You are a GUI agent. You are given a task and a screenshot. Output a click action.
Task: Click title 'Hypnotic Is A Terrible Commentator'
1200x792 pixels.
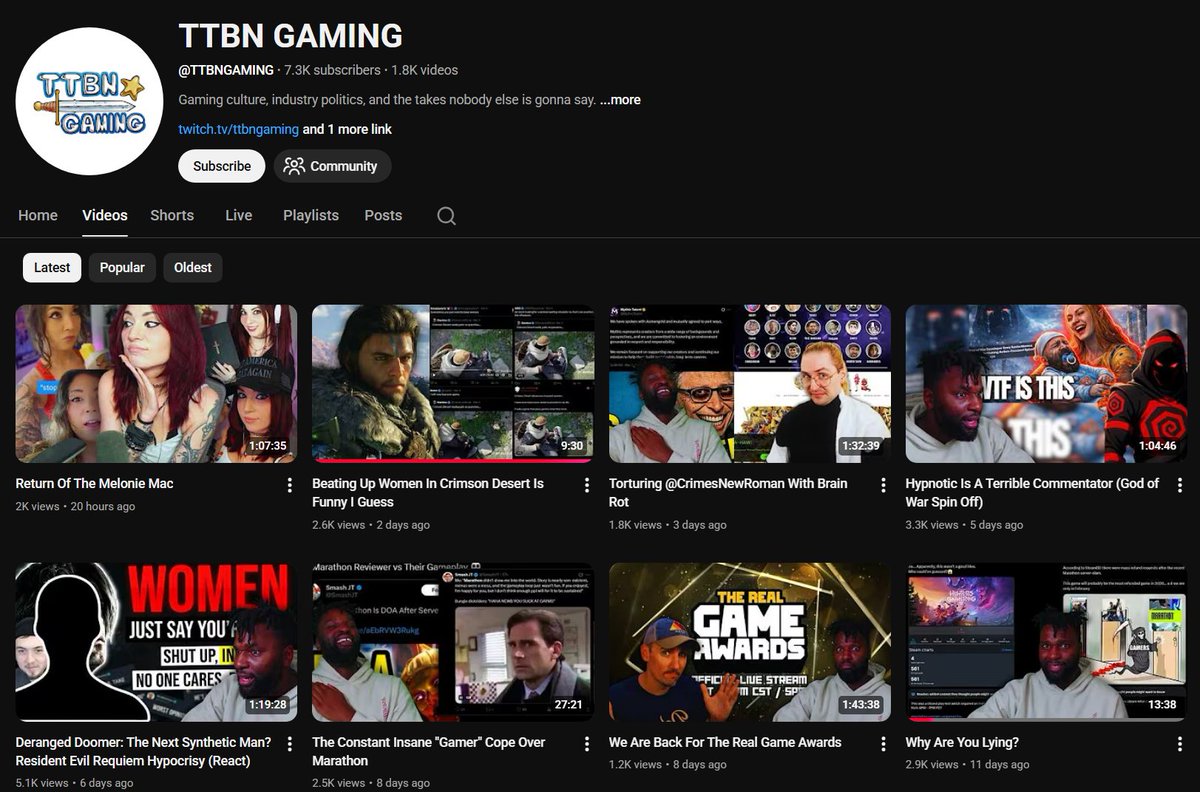click(x=1032, y=493)
